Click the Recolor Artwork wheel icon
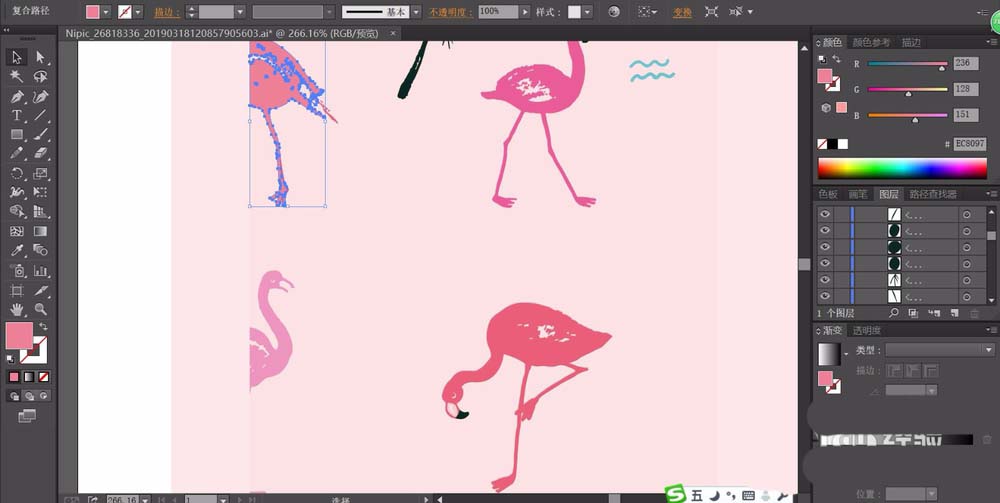Viewport: 1000px width, 503px height. tap(614, 11)
